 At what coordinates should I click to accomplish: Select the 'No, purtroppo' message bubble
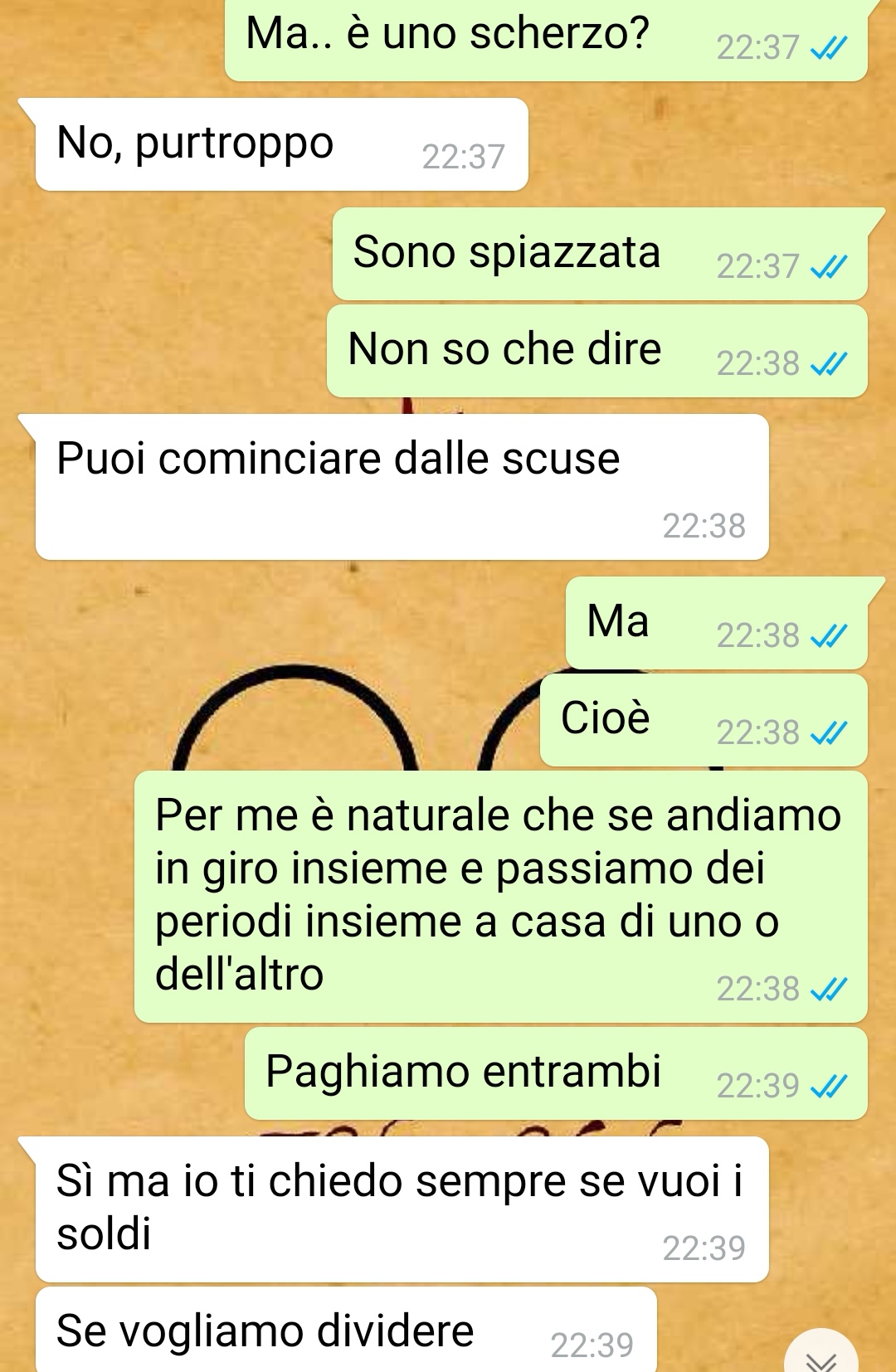point(281,144)
